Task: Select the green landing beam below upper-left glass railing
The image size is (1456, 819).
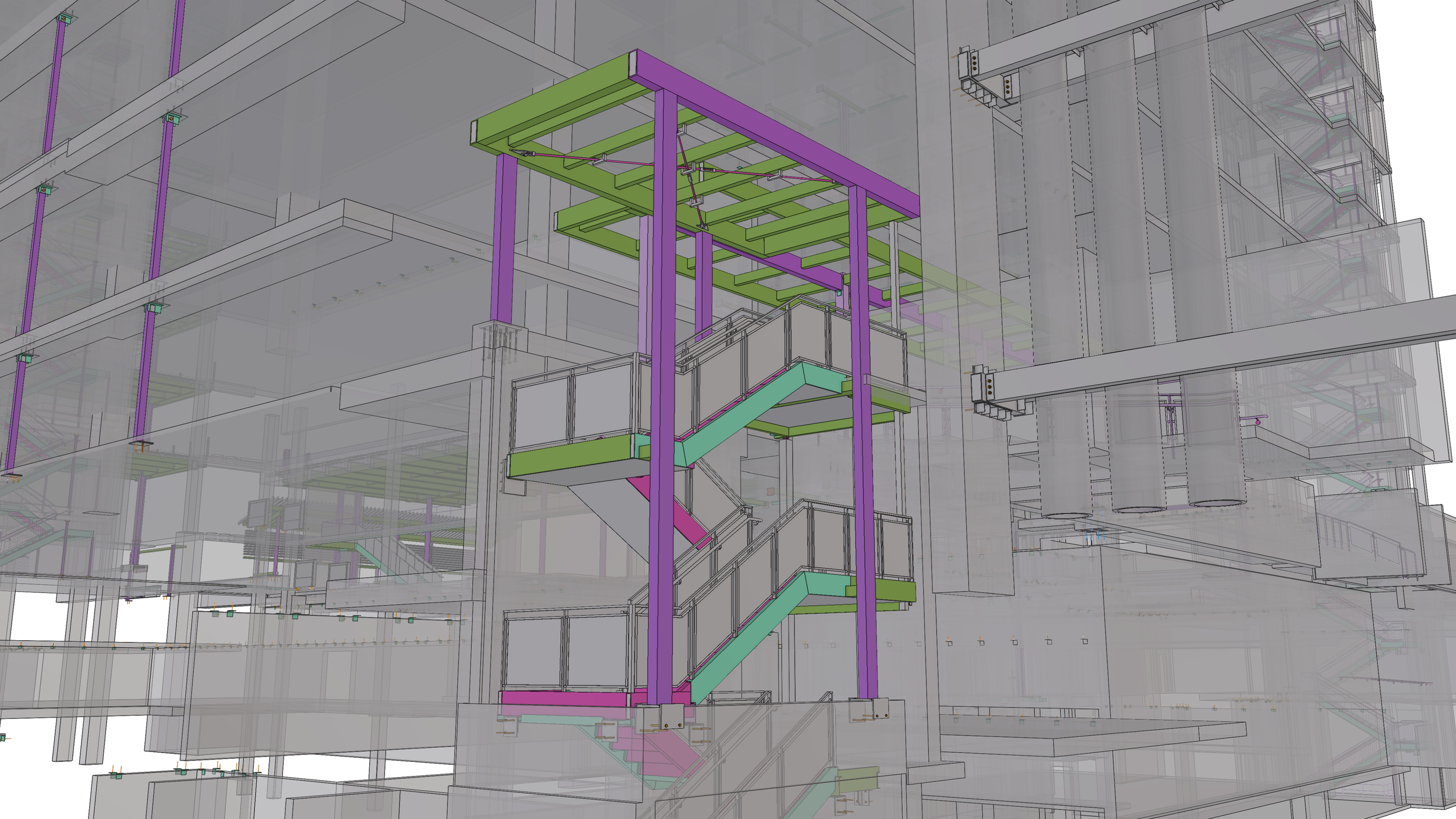Action: (570, 457)
